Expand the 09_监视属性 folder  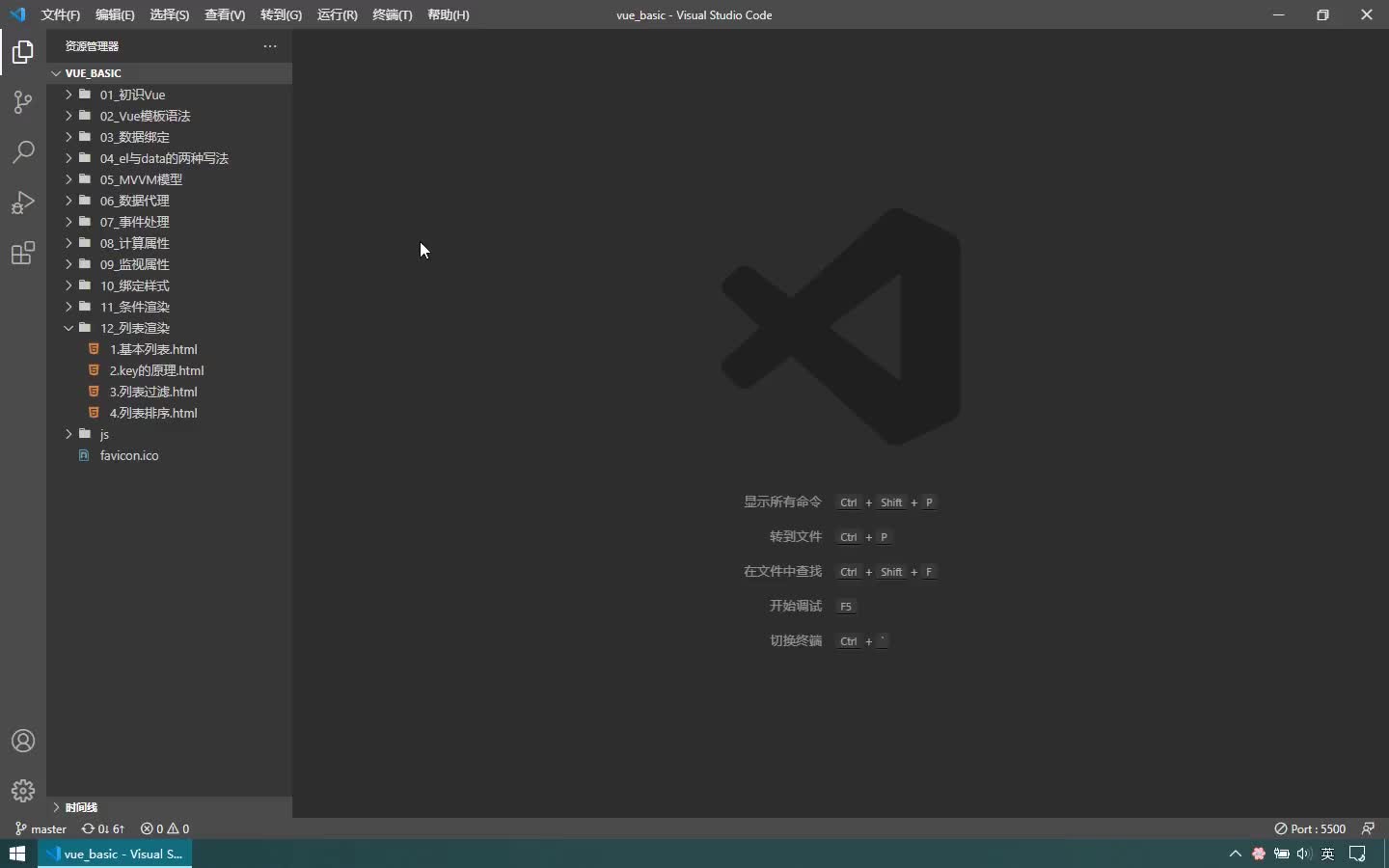click(169, 264)
